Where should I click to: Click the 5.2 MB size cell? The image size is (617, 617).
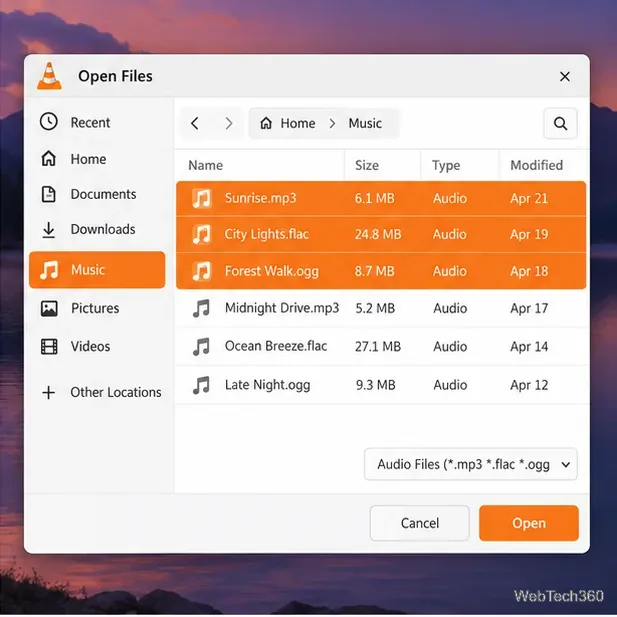375,308
